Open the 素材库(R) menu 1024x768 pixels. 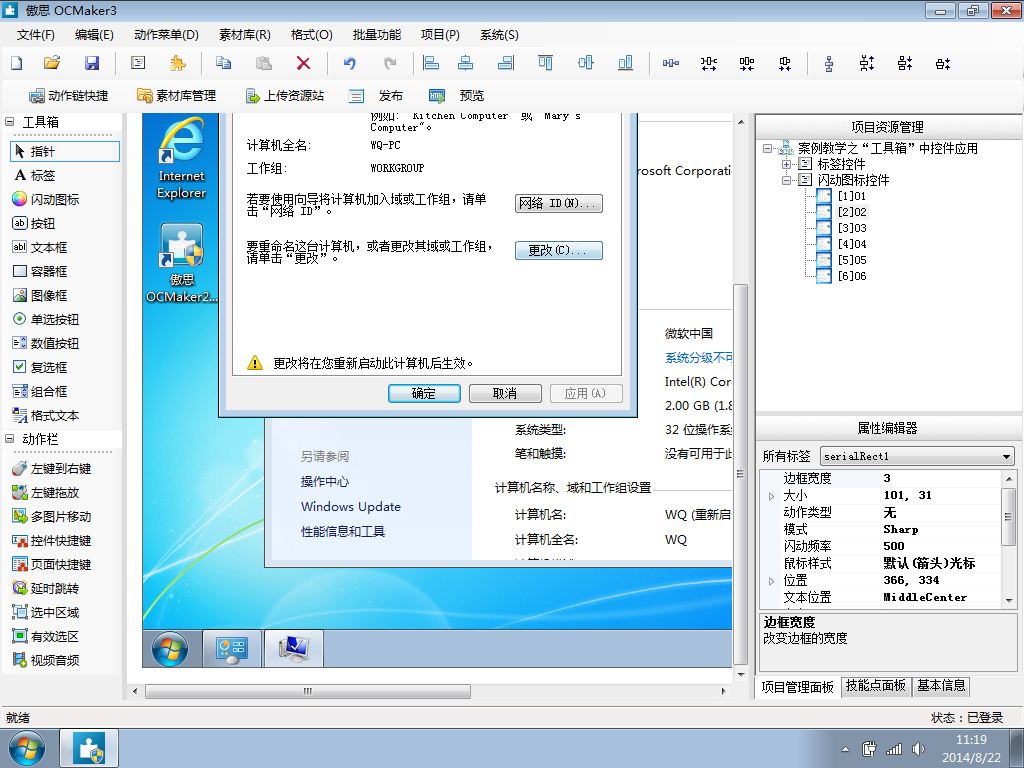click(245, 35)
